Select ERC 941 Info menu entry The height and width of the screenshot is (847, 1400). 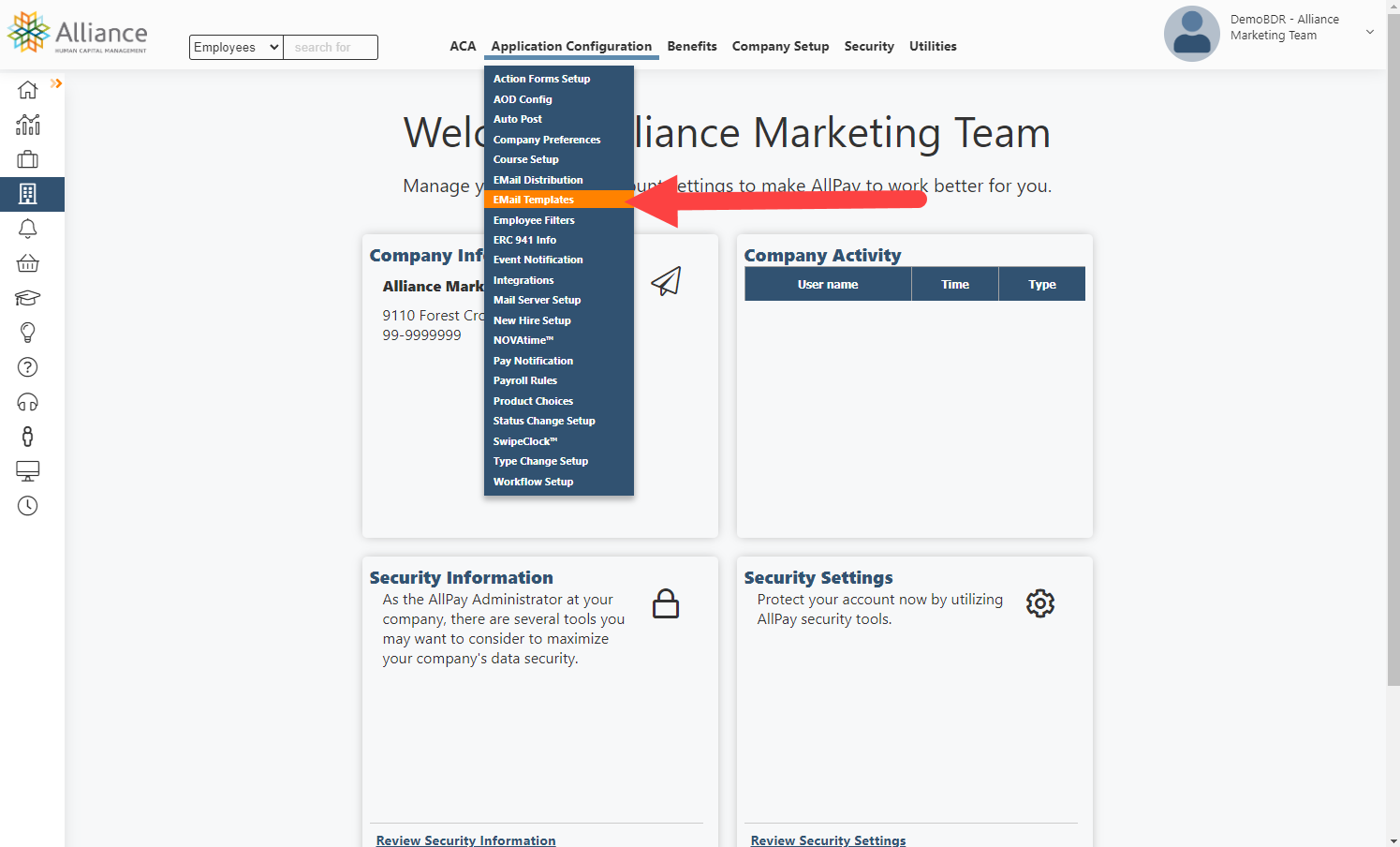[x=559, y=240]
